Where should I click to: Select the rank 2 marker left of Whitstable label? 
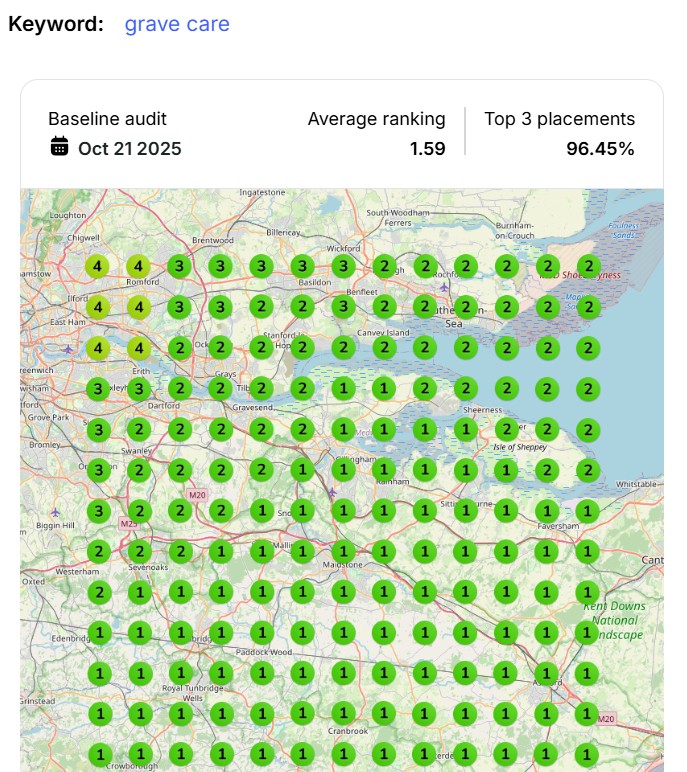[x=588, y=470]
